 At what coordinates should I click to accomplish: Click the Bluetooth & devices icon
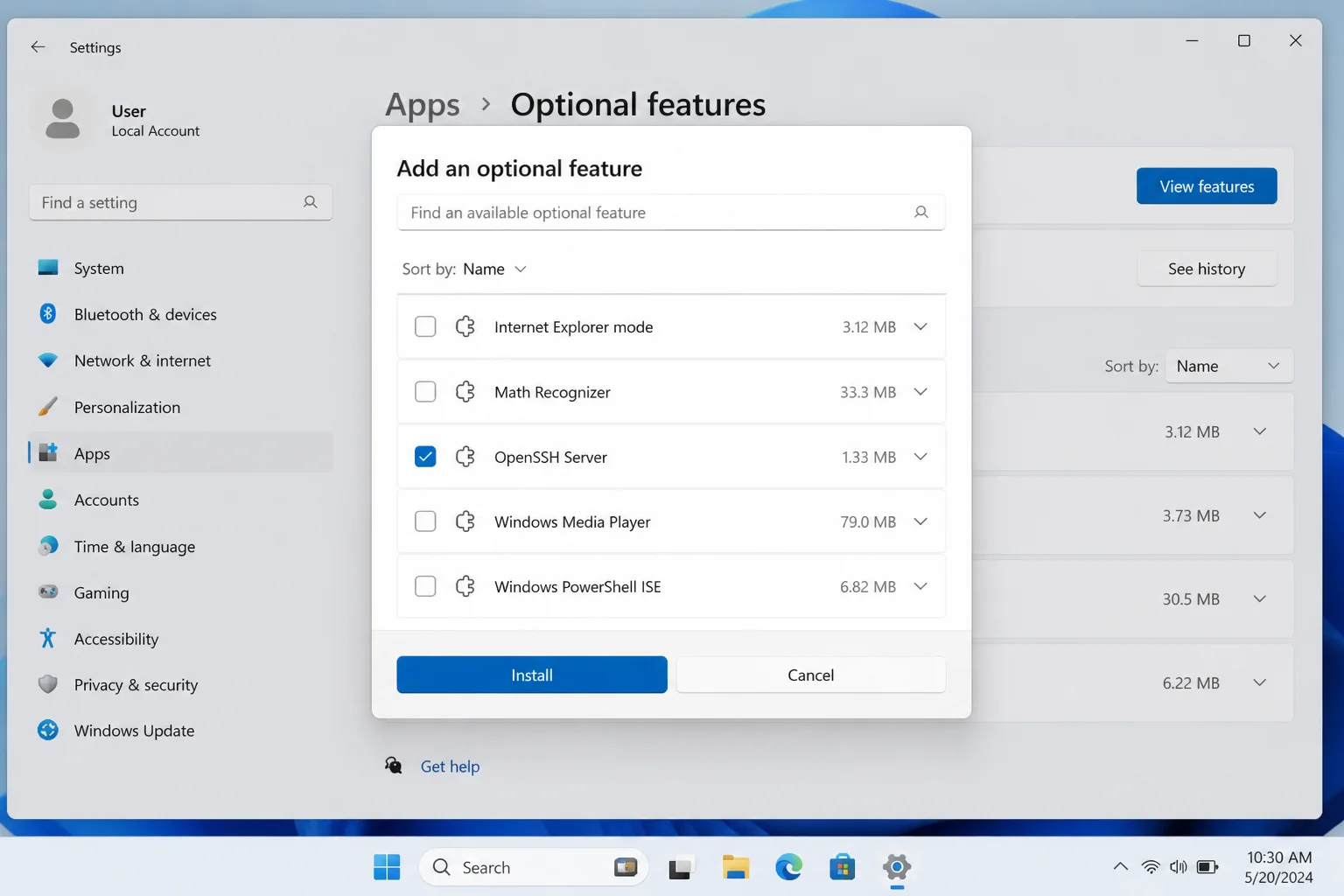pyautogui.click(x=48, y=313)
